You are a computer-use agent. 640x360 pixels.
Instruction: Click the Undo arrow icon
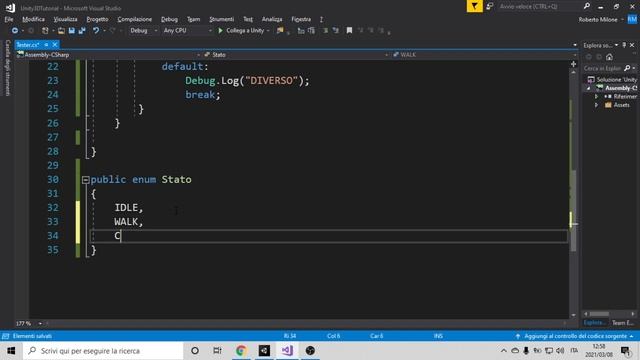(x=96, y=31)
